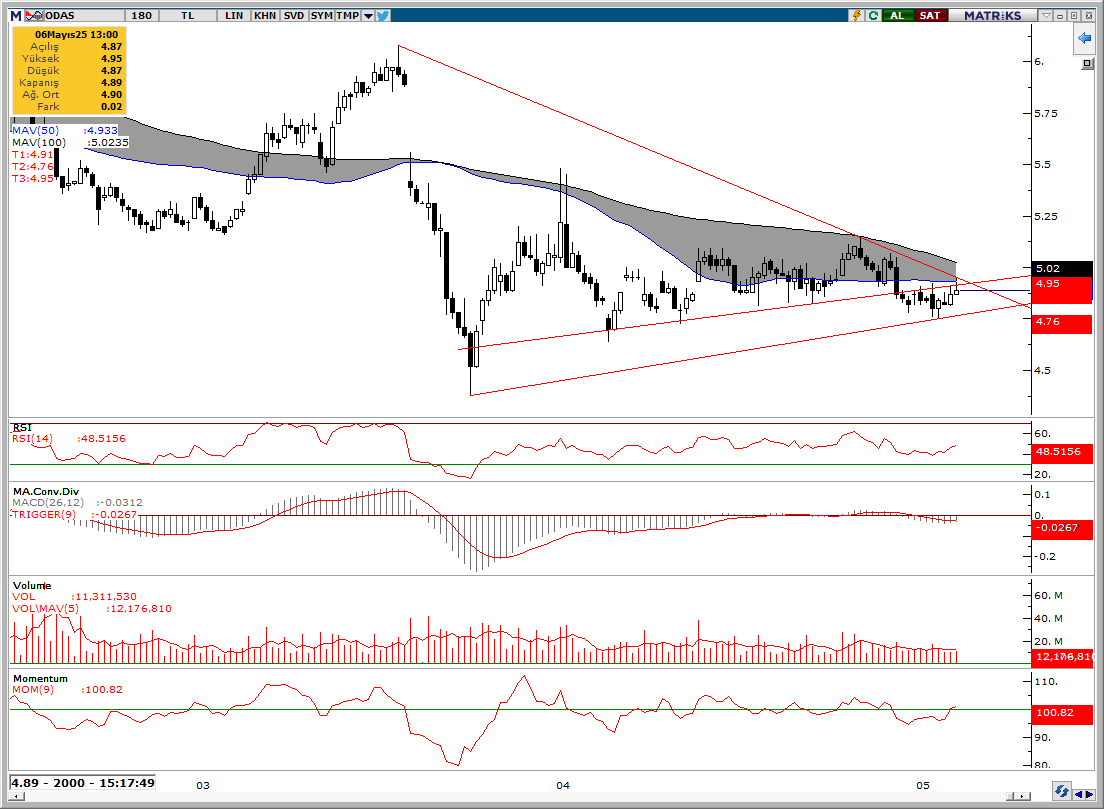Toggle the SVD option in toolbar
Image resolution: width=1104 pixels, height=809 pixels.
point(294,15)
